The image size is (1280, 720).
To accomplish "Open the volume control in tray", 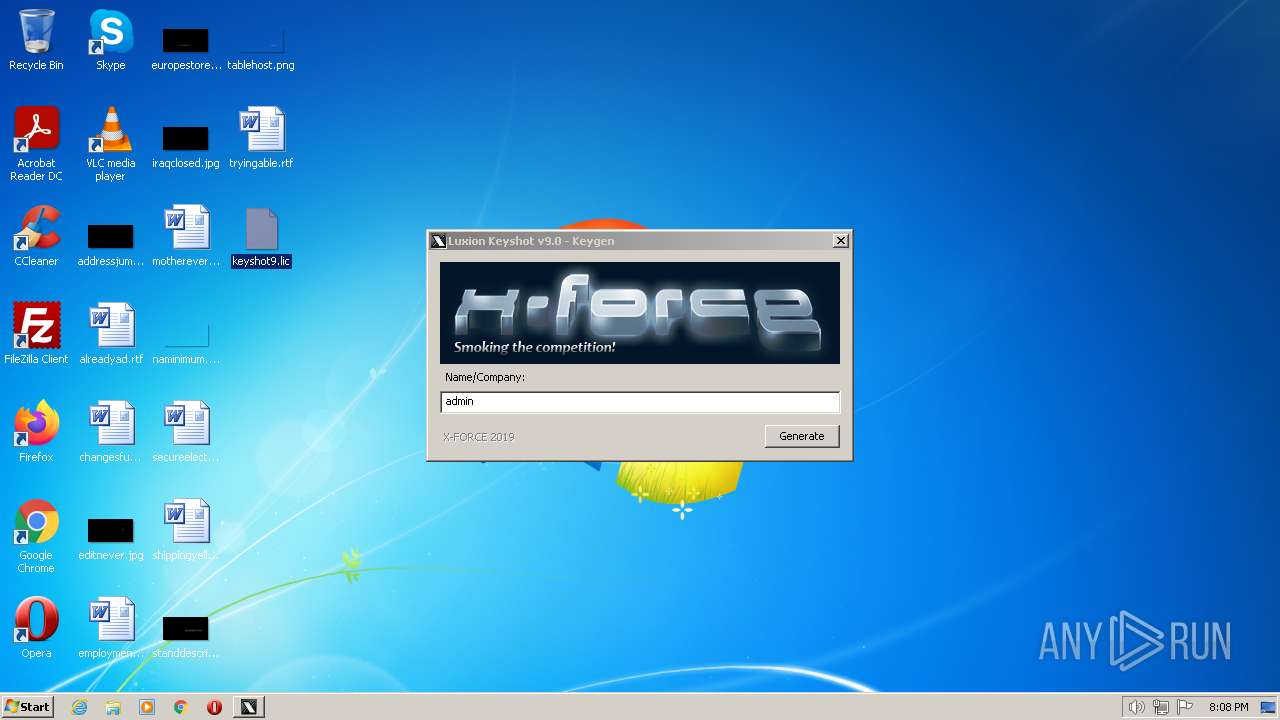I will tap(1136, 707).
